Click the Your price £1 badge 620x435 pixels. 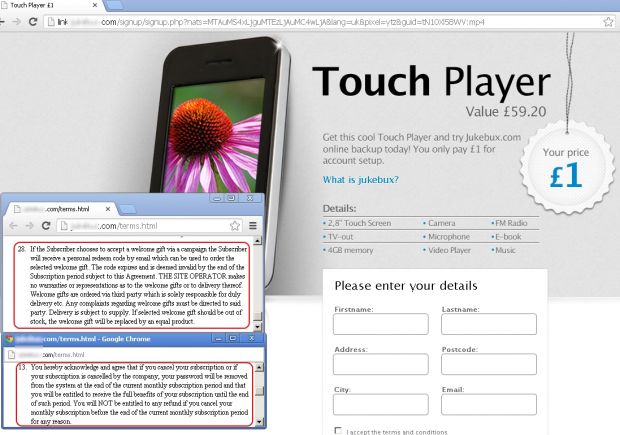coord(566,168)
